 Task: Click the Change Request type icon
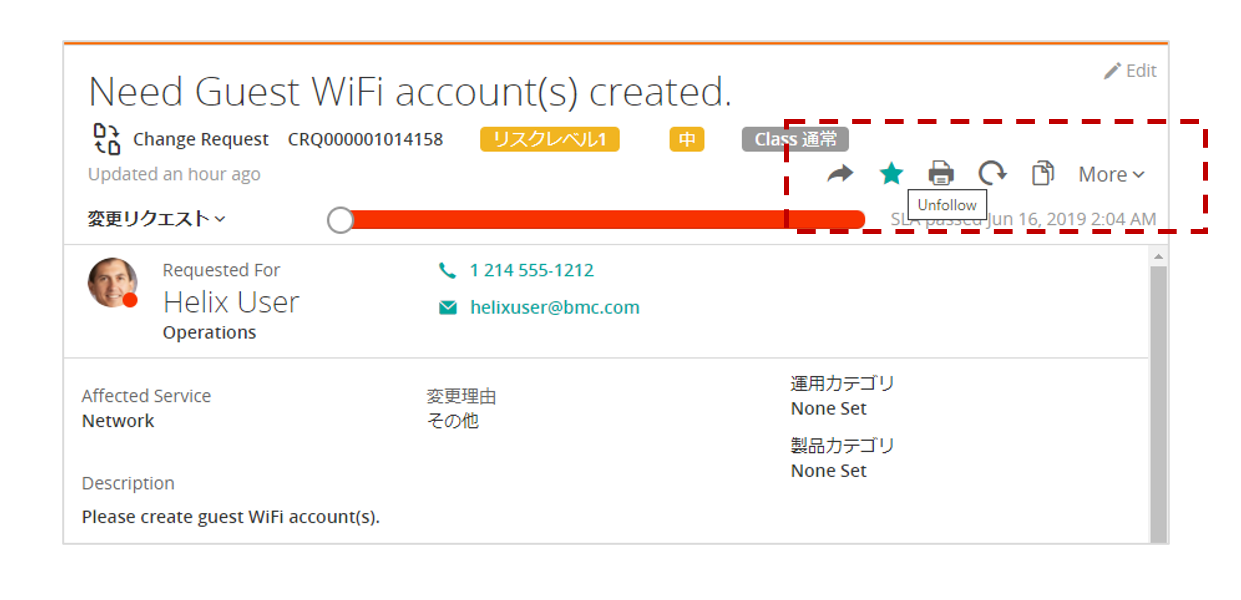coord(107,139)
